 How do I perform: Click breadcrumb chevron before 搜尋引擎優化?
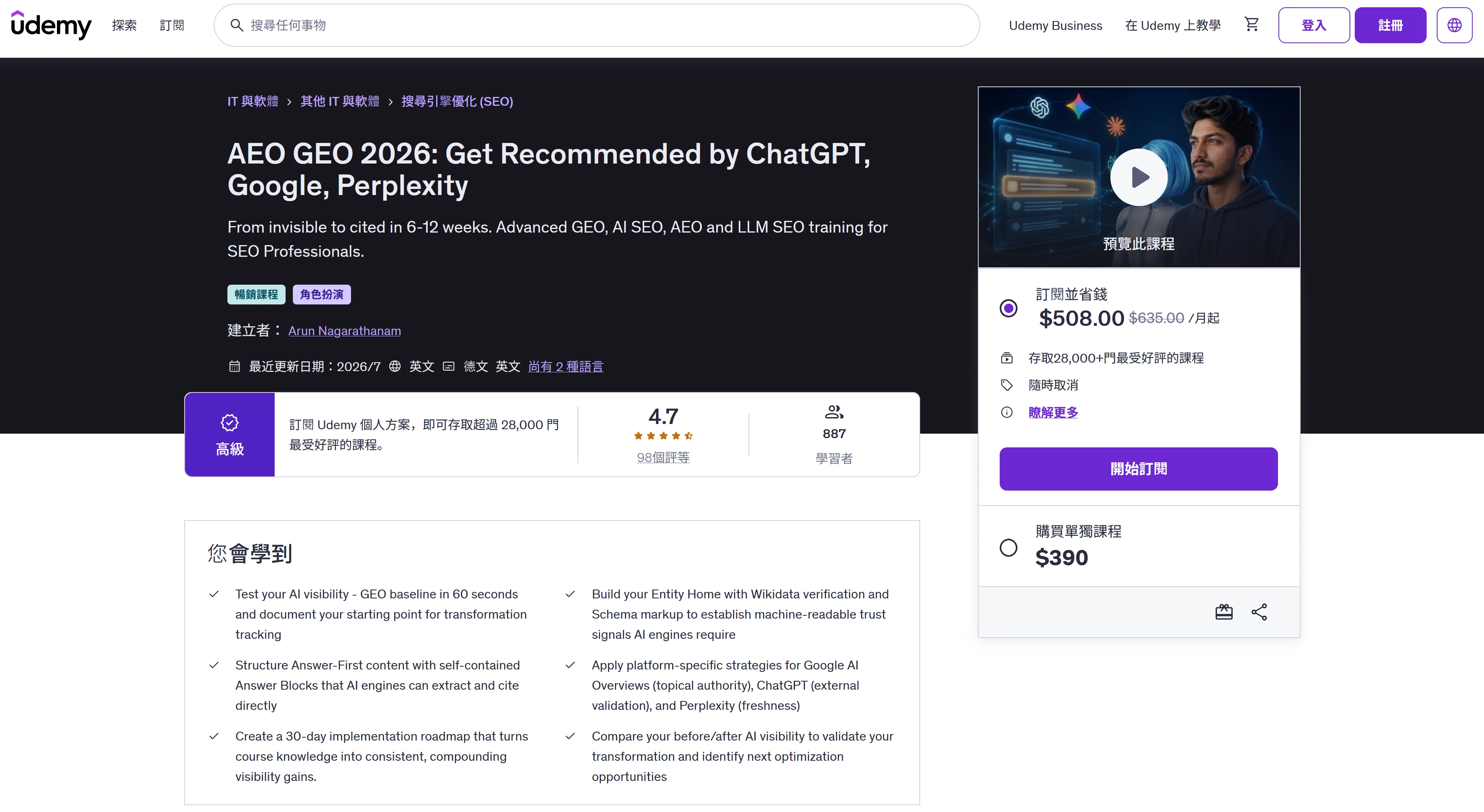[391, 102]
